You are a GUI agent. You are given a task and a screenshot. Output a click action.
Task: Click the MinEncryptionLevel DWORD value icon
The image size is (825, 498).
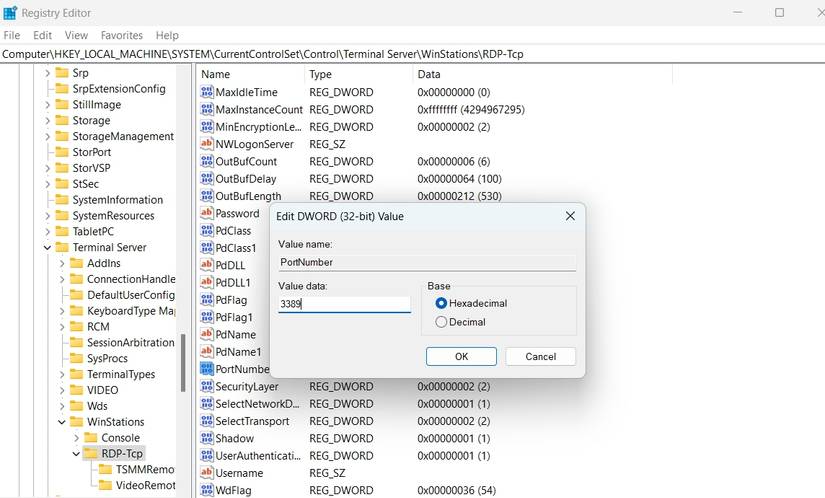coord(207,127)
